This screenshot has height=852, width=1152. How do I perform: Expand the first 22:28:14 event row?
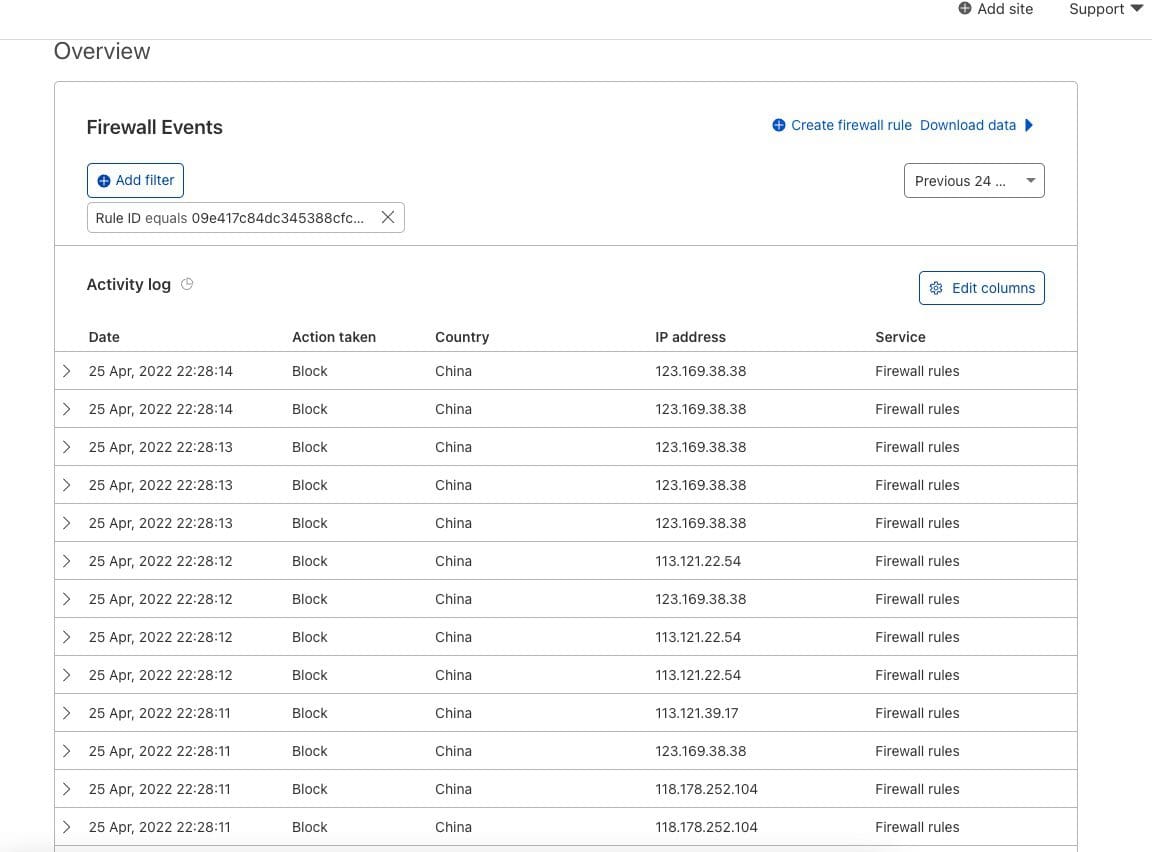pos(66,370)
